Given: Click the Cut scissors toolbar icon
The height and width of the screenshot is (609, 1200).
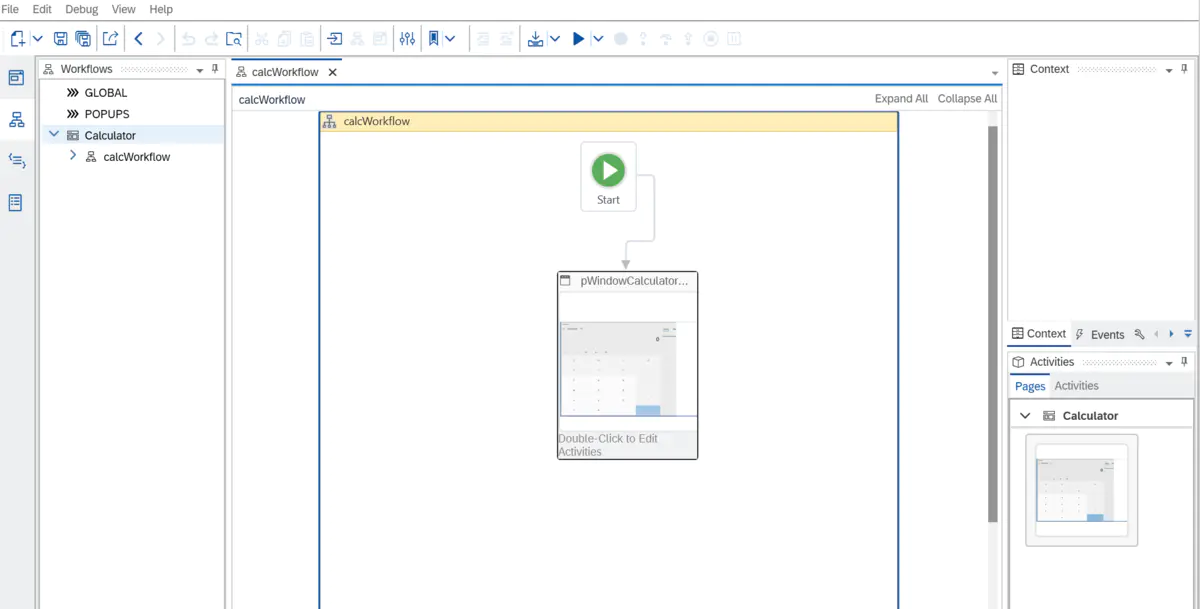Looking at the screenshot, I should 261,39.
